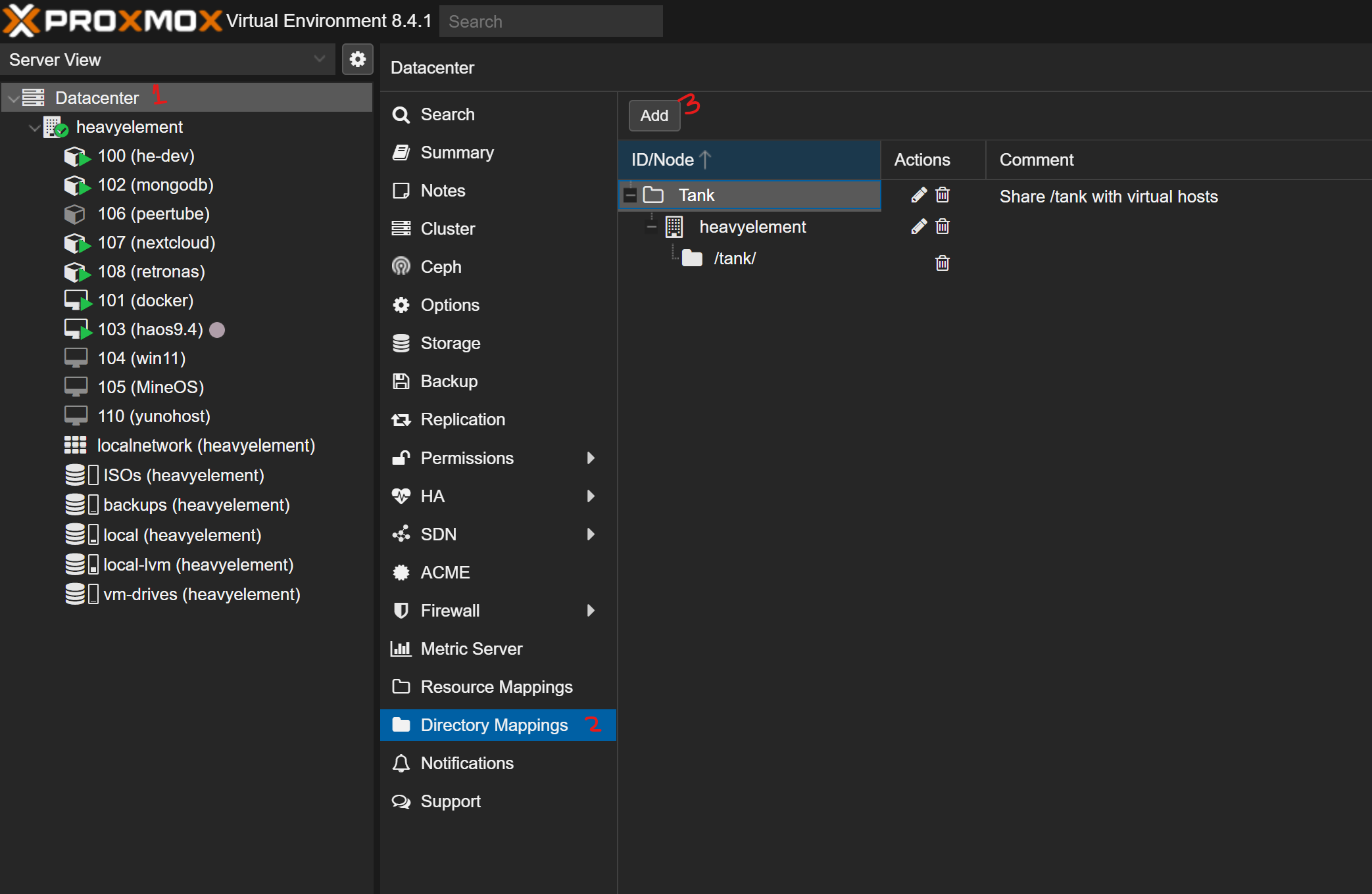Image resolution: width=1372 pixels, height=894 pixels.
Task: Open the Support page
Action: pyautogui.click(x=451, y=801)
